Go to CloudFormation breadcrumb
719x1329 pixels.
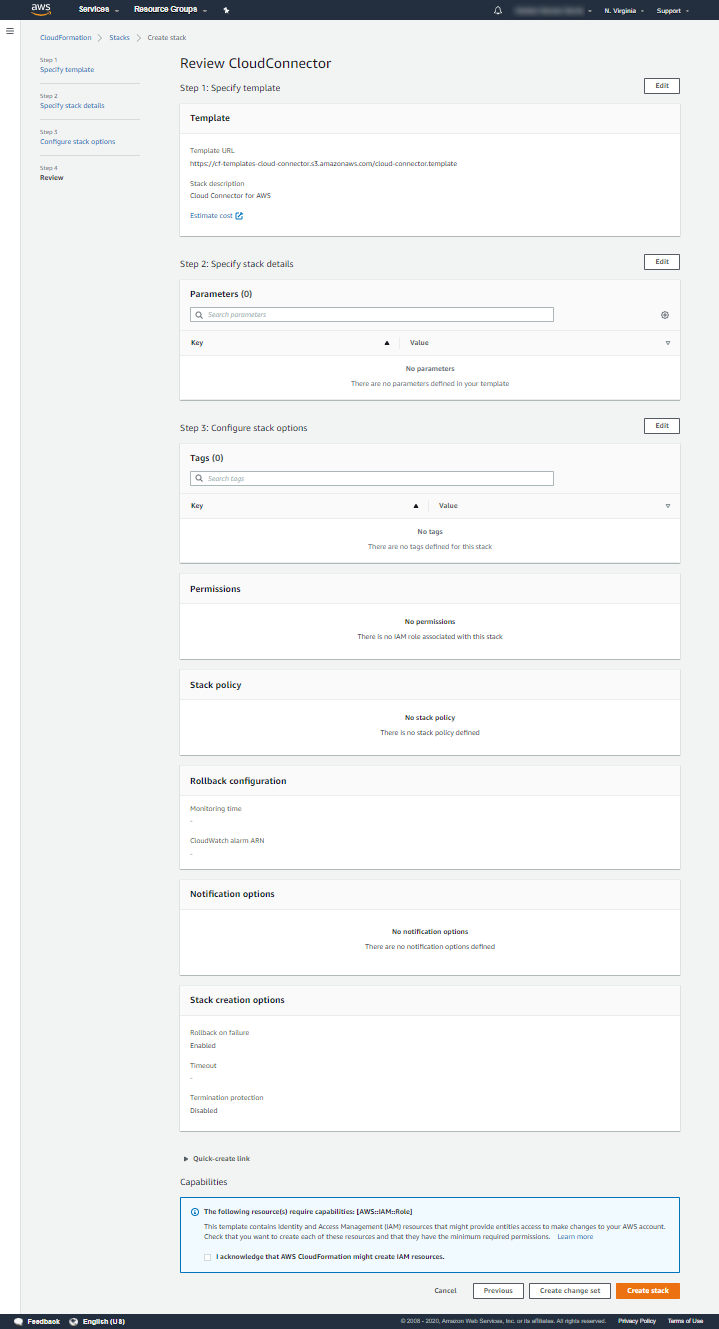tap(65, 37)
